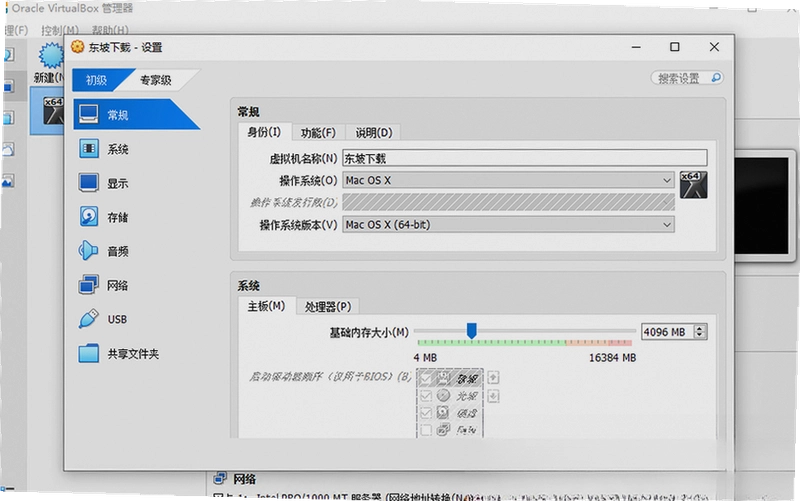This screenshot has height=501, width=800.
Task: Click the 网络 section icon in manager window
Action: 220,478
